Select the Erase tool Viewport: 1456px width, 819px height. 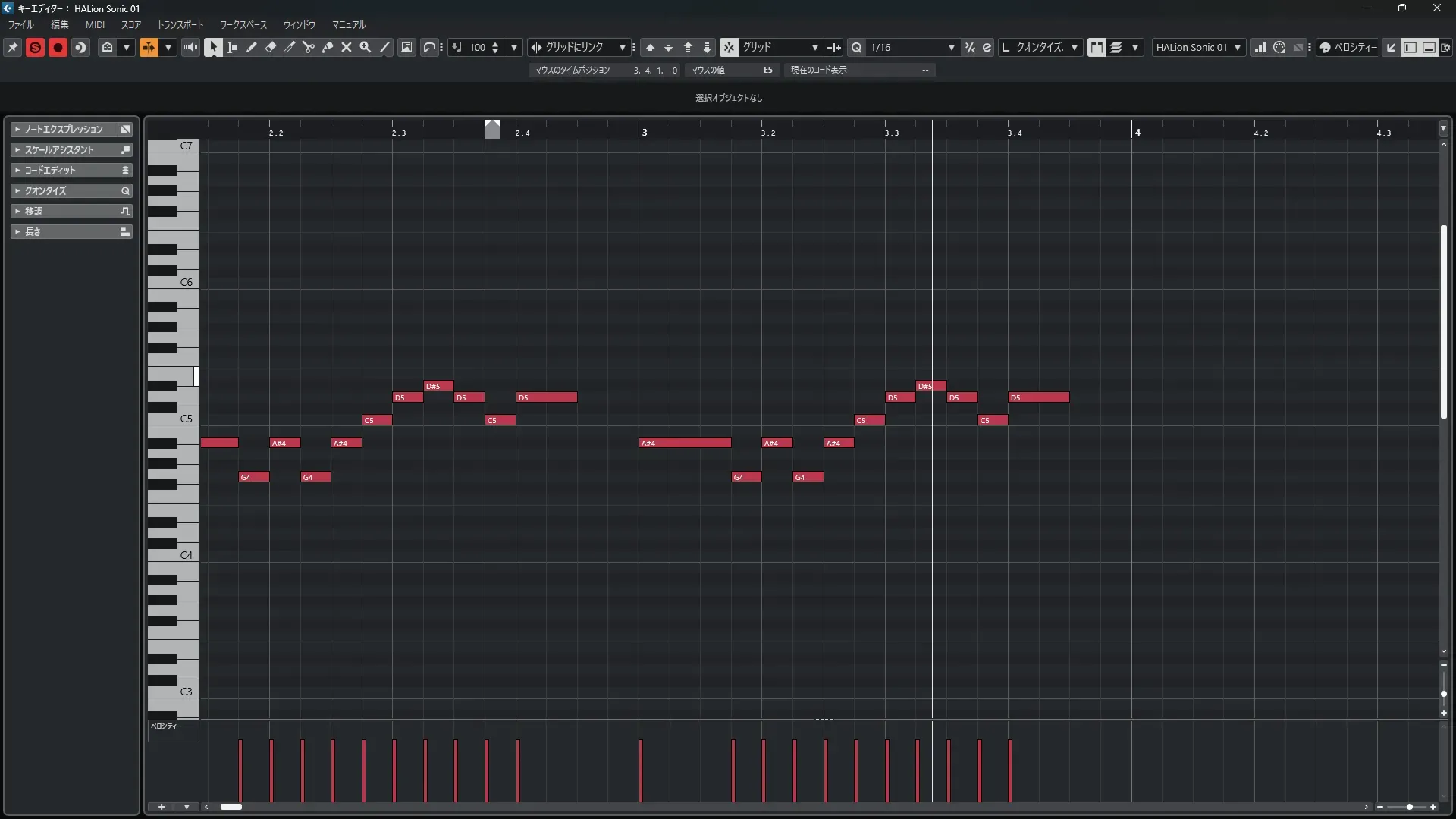pos(271,47)
